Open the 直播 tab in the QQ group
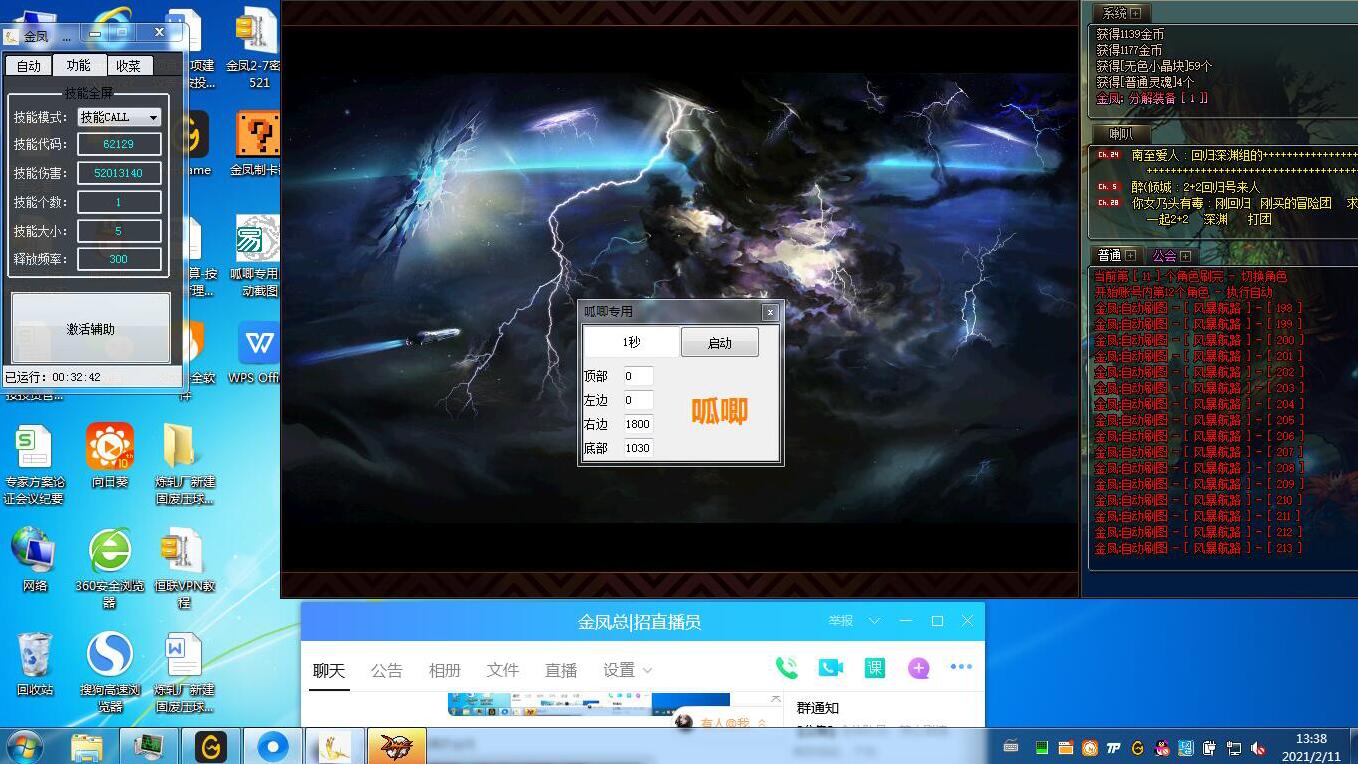Screen dimensions: 1358x764 coord(561,670)
